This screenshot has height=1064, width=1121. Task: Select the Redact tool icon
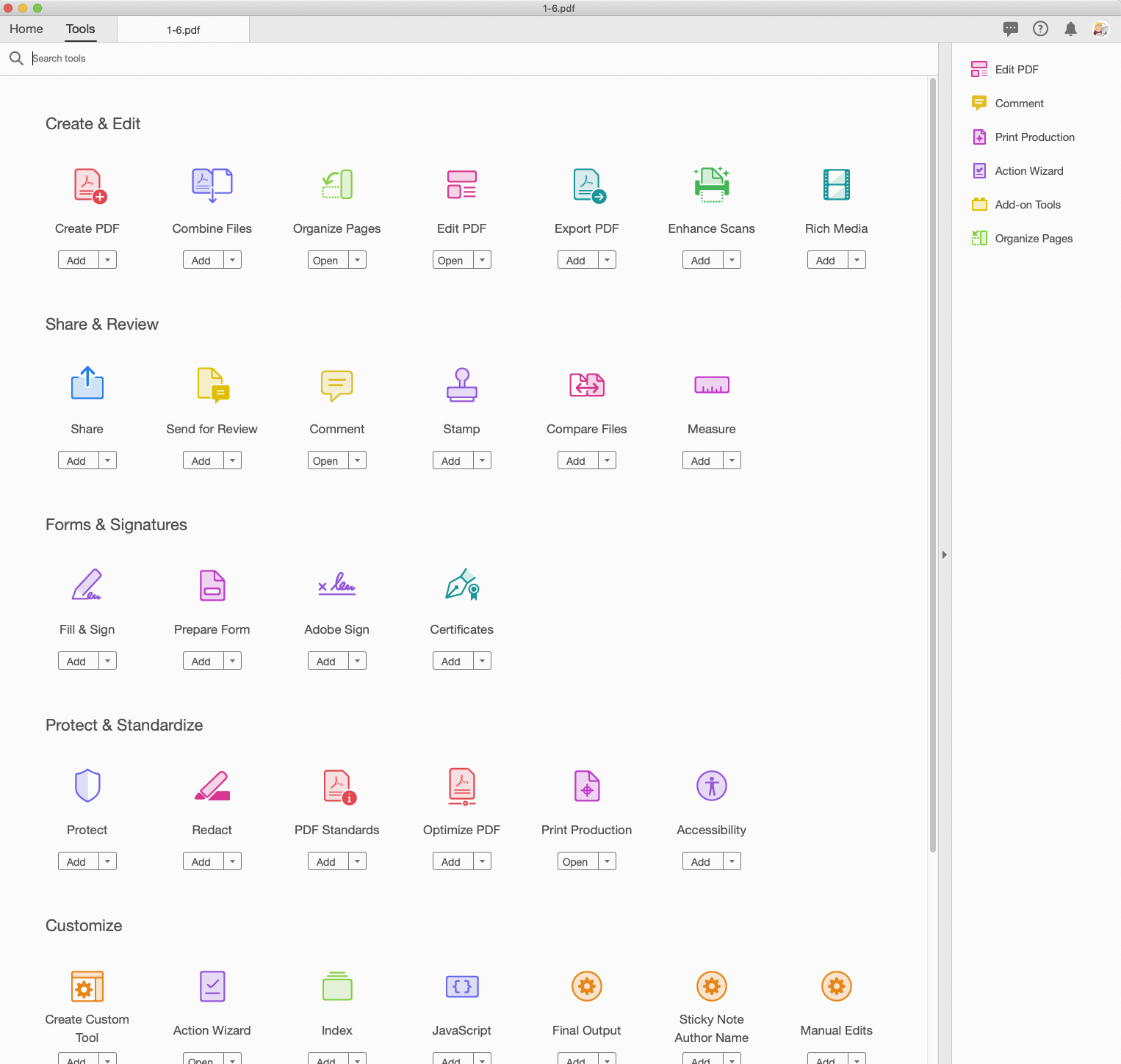tap(212, 786)
